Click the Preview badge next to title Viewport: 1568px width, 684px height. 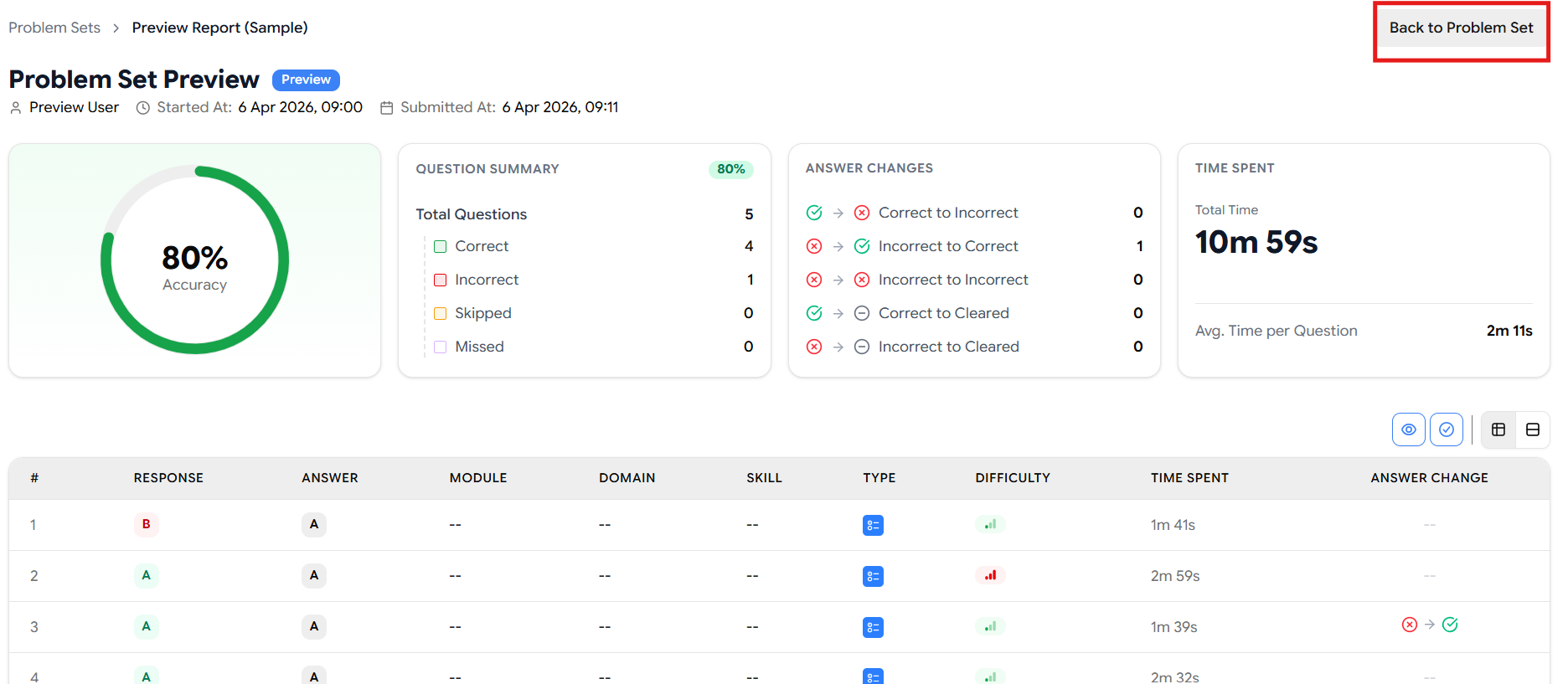(x=306, y=80)
